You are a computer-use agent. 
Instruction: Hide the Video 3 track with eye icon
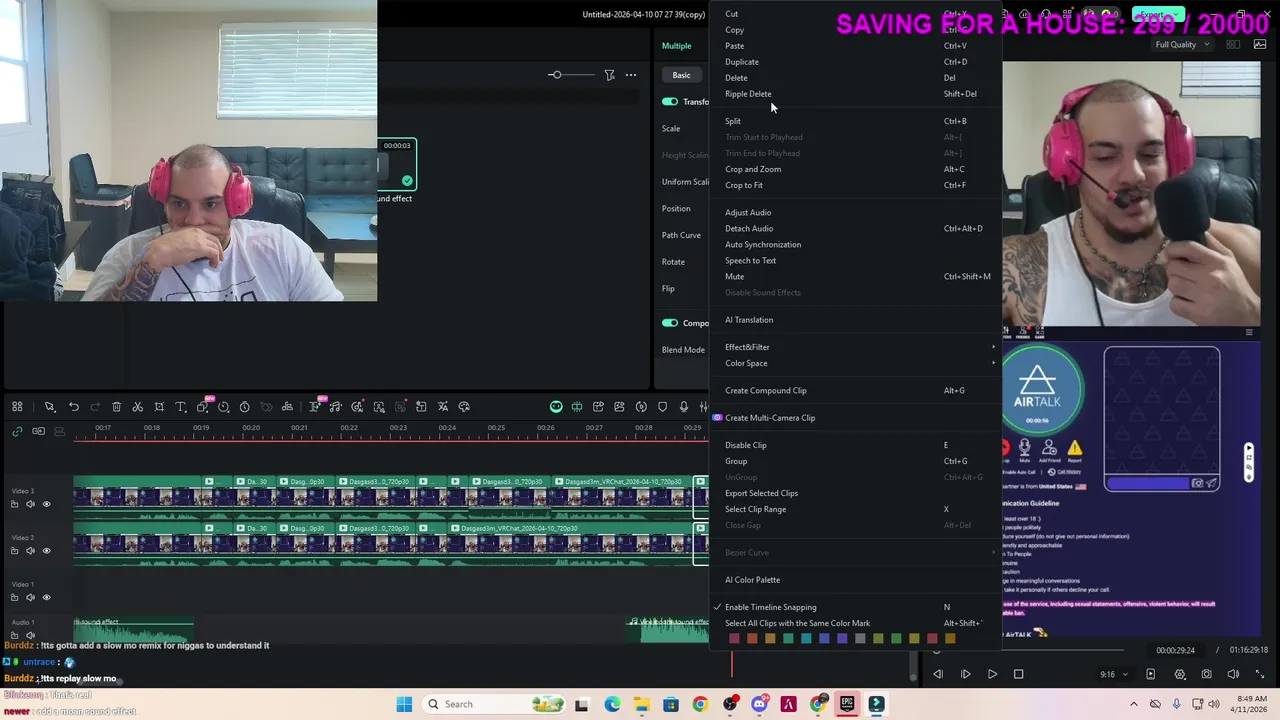(46, 504)
